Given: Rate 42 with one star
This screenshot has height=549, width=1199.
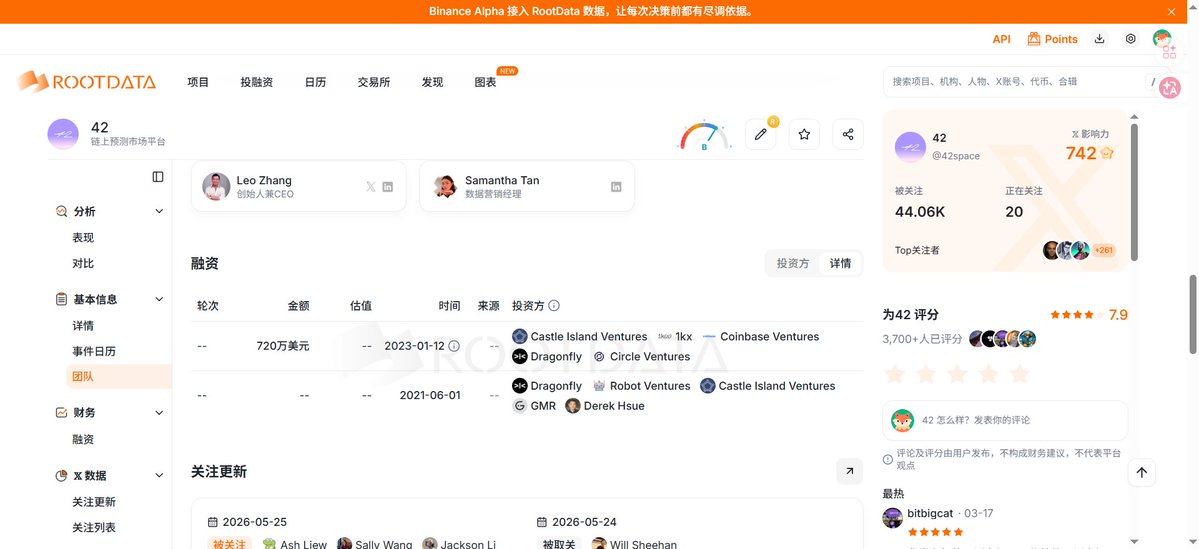Looking at the screenshot, I should click(x=895, y=374).
